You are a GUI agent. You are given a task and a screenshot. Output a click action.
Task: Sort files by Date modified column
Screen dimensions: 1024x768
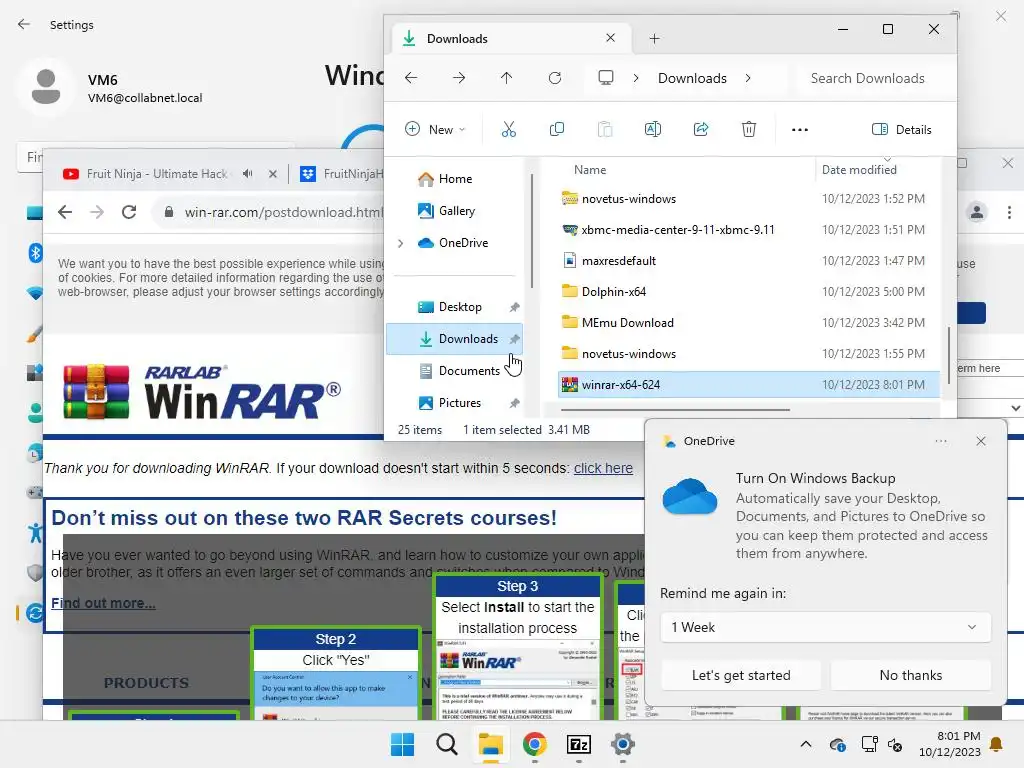[859, 170]
